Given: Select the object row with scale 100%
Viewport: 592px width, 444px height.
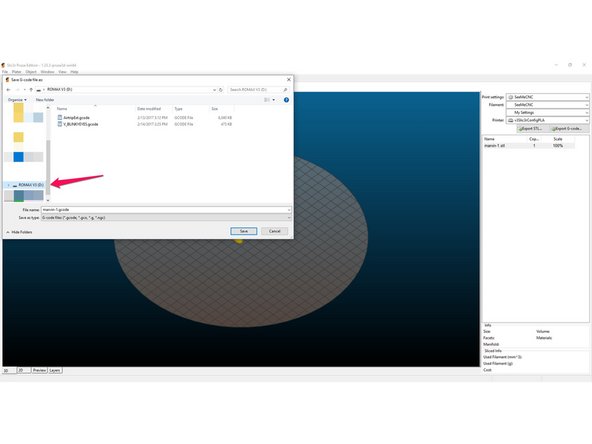Looking at the screenshot, I should point(529,146).
